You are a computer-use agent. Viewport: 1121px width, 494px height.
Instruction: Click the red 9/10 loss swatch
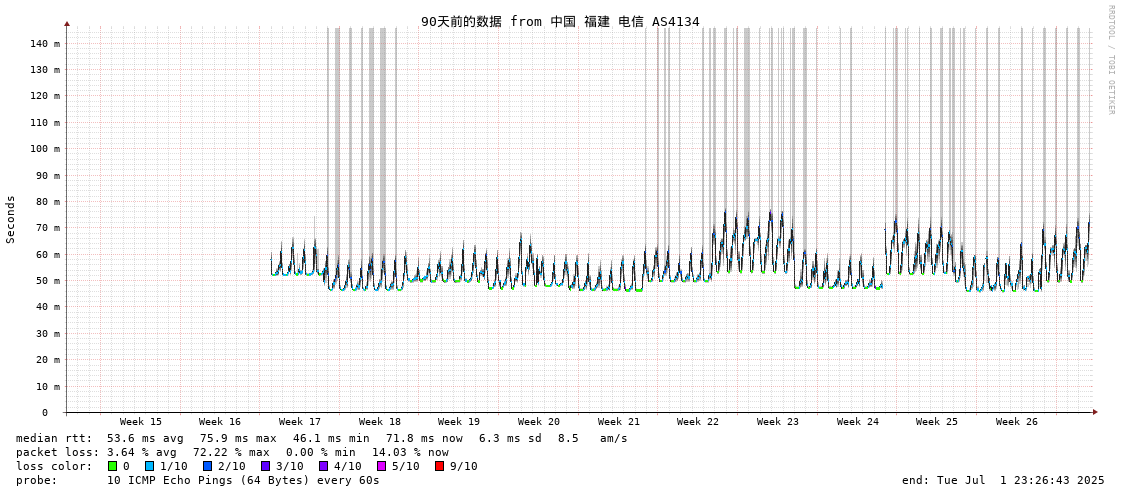439,466
